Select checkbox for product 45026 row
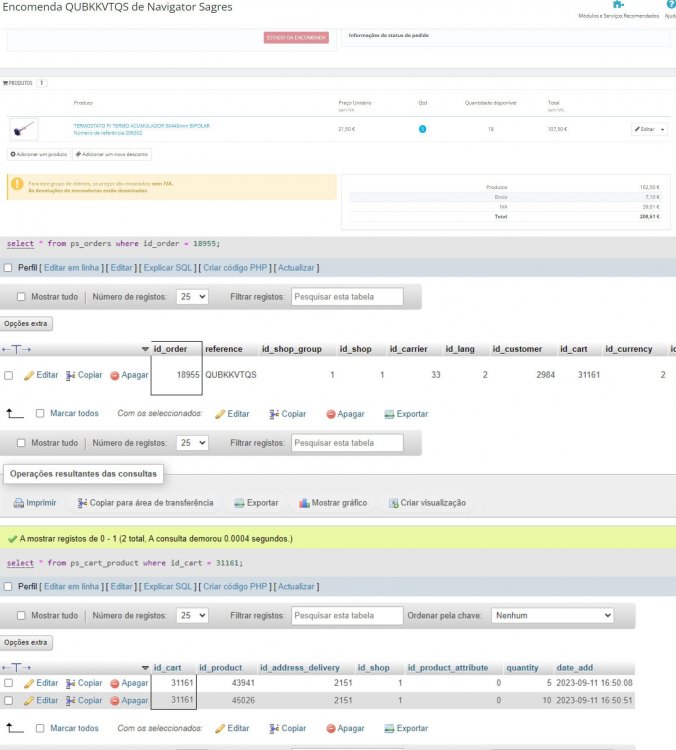Image resolution: width=676 pixels, height=750 pixels. coord(9,701)
